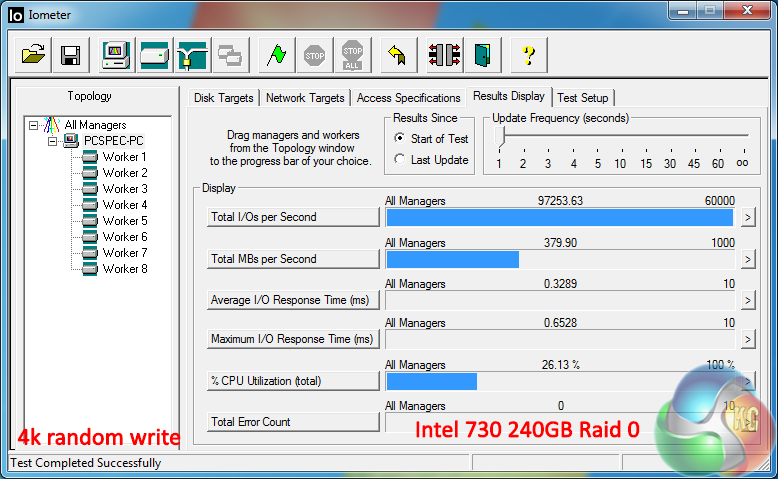Switch to Disk Targets tab

(x=223, y=98)
